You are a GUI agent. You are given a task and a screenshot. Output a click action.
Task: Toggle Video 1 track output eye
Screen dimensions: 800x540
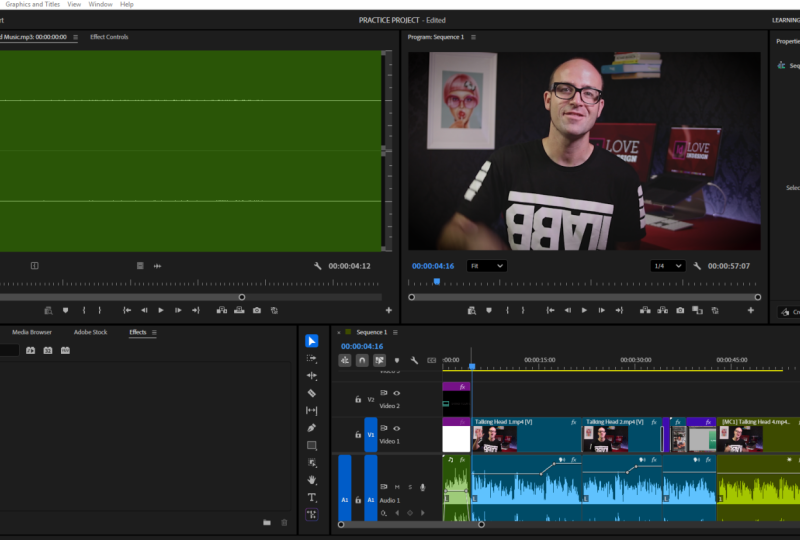(396, 428)
